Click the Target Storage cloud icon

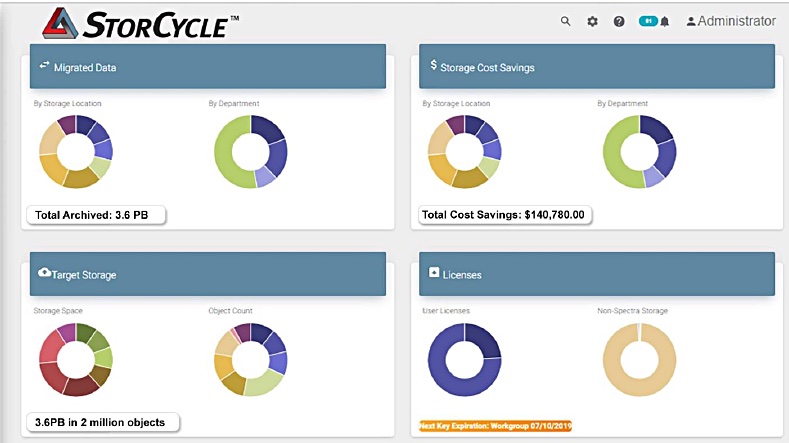pyautogui.click(x=44, y=272)
